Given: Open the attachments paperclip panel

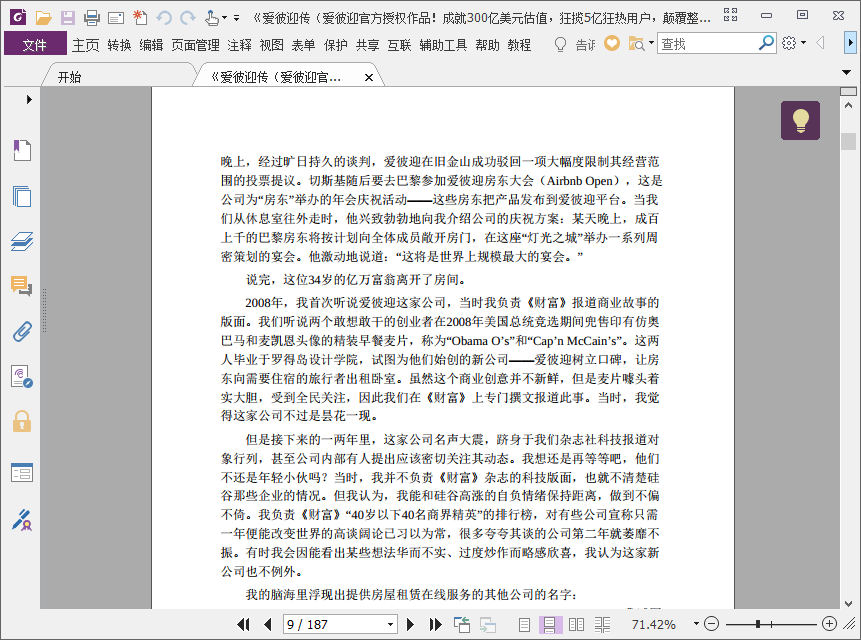Looking at the screenshot, I should (x=22, y=332).
